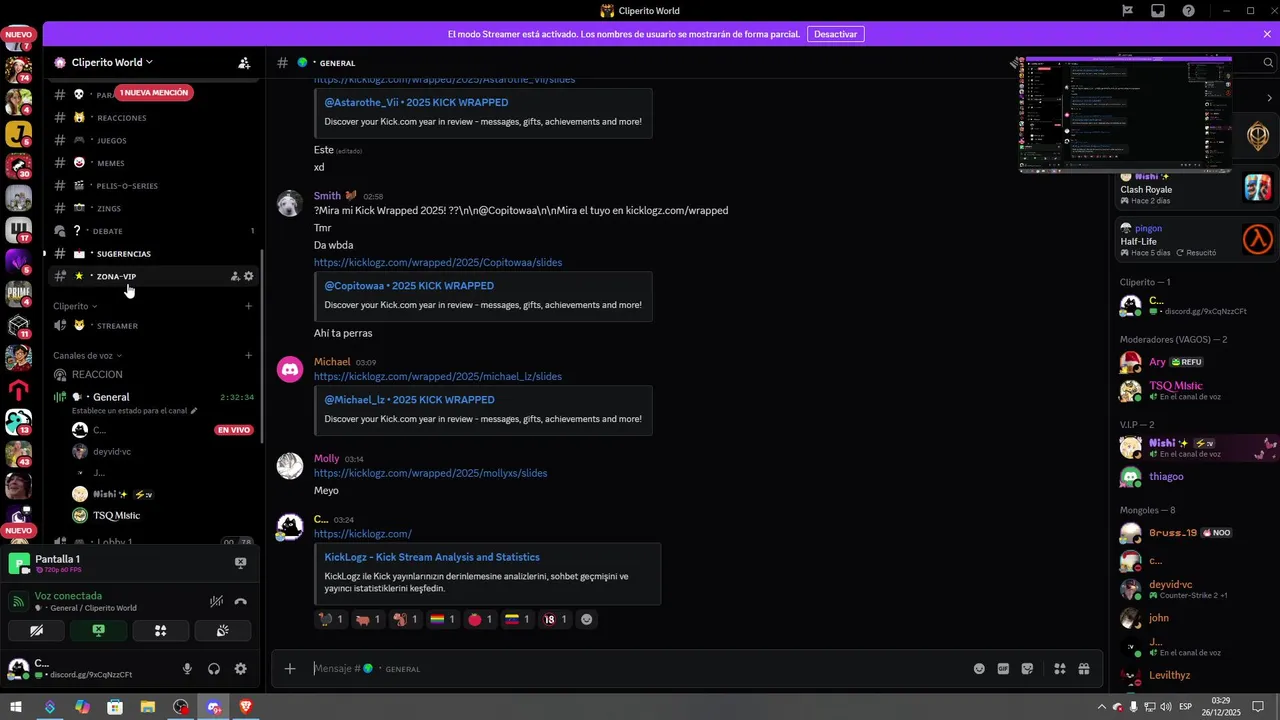Invite people to ZONA-VIP channel

(x=235, y=276)
